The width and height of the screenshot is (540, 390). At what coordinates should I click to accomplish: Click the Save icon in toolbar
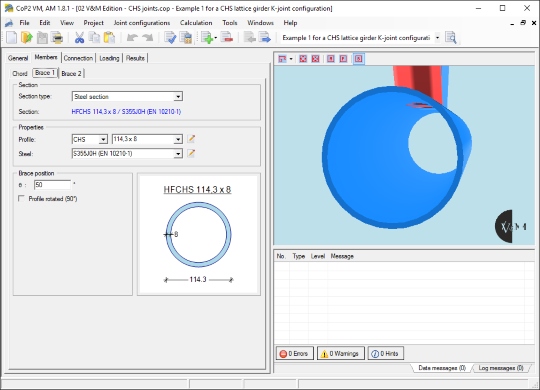42,38
